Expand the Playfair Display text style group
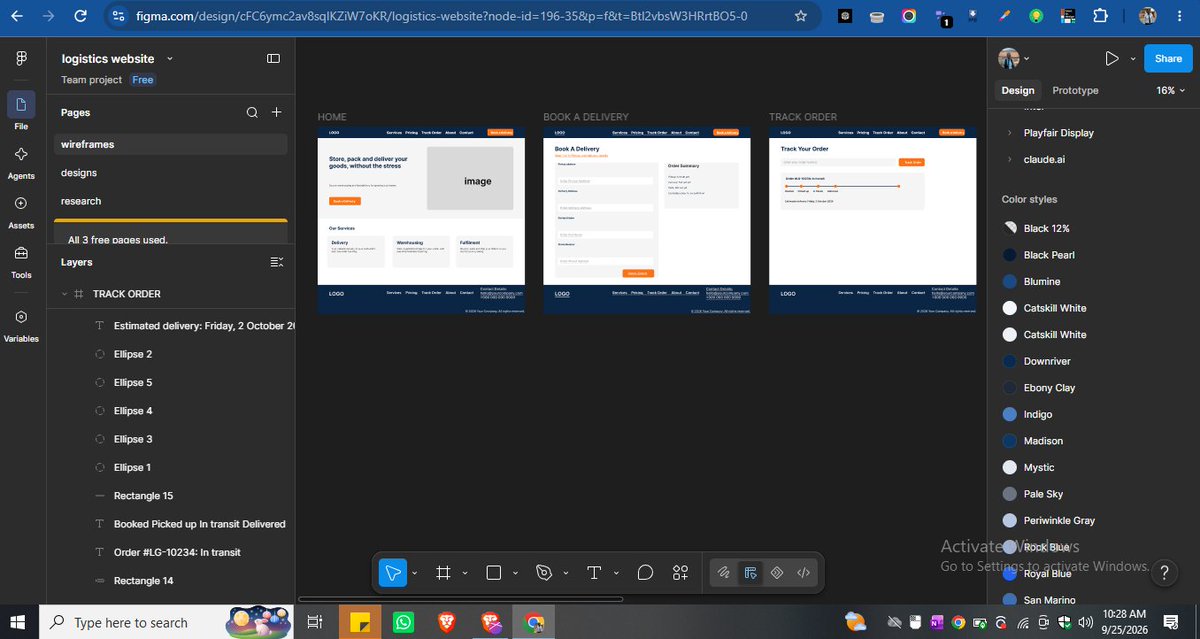This screenshot has height=639, width=1200. (1010, 133)
